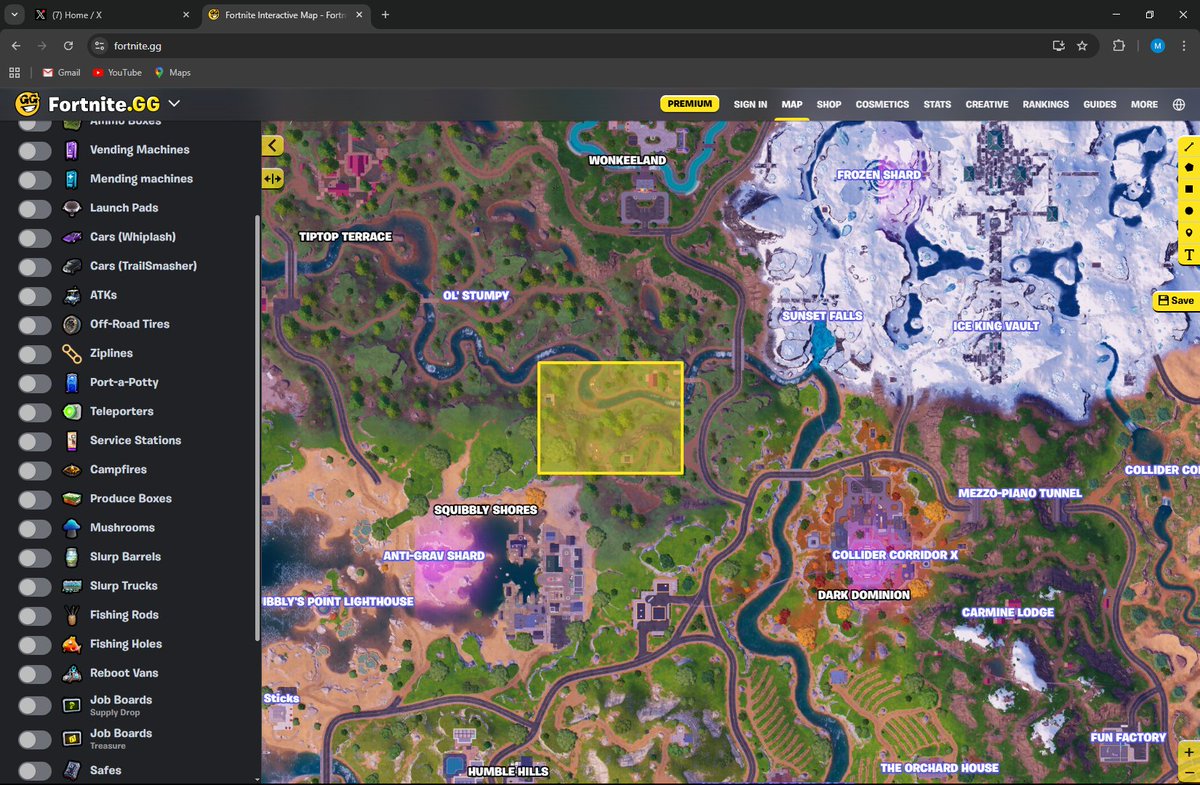
Task: Open the Maps bookmark
Action: coord(171,73)
